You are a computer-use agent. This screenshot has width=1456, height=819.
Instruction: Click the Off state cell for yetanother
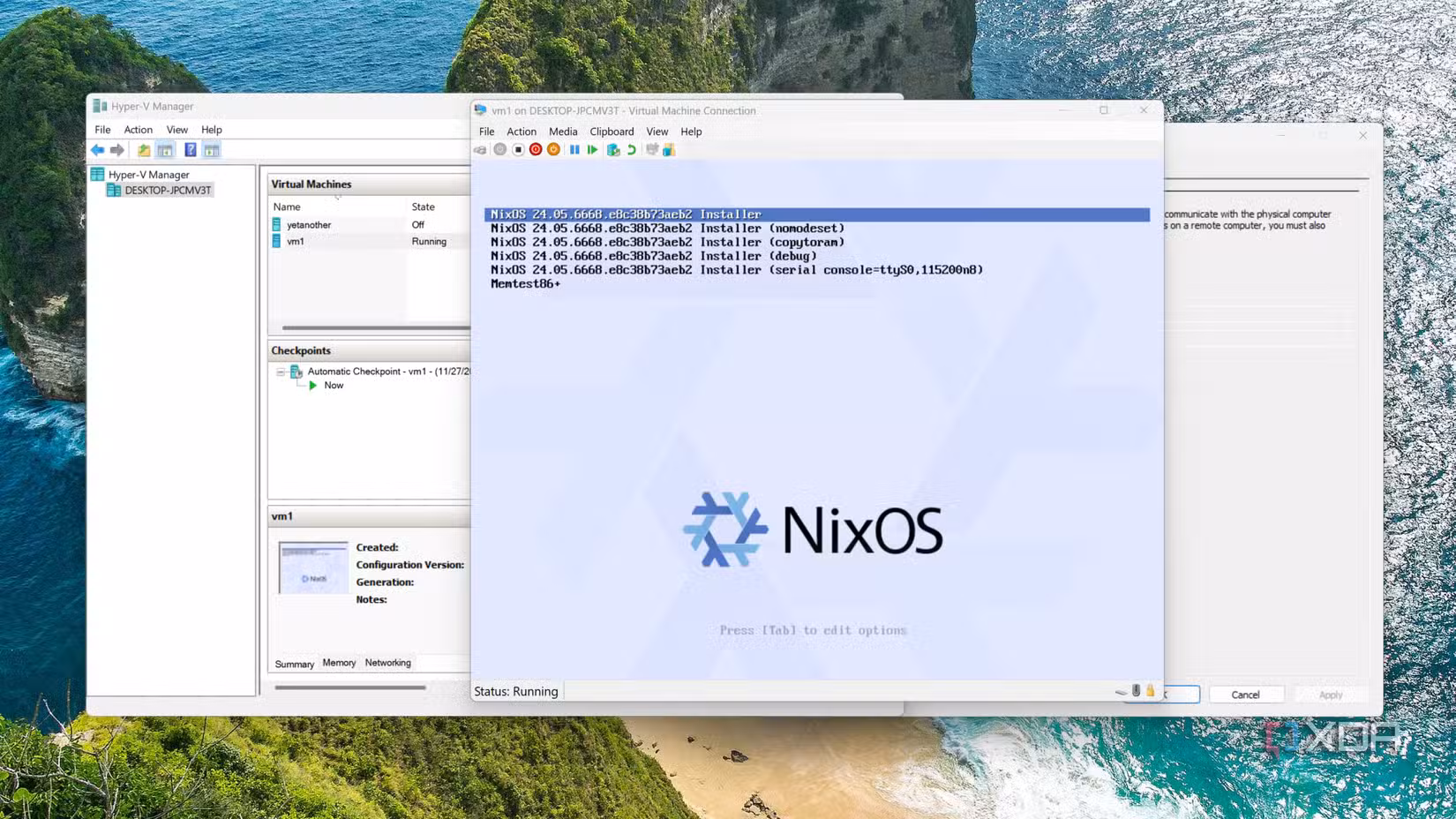click(417, 225)
